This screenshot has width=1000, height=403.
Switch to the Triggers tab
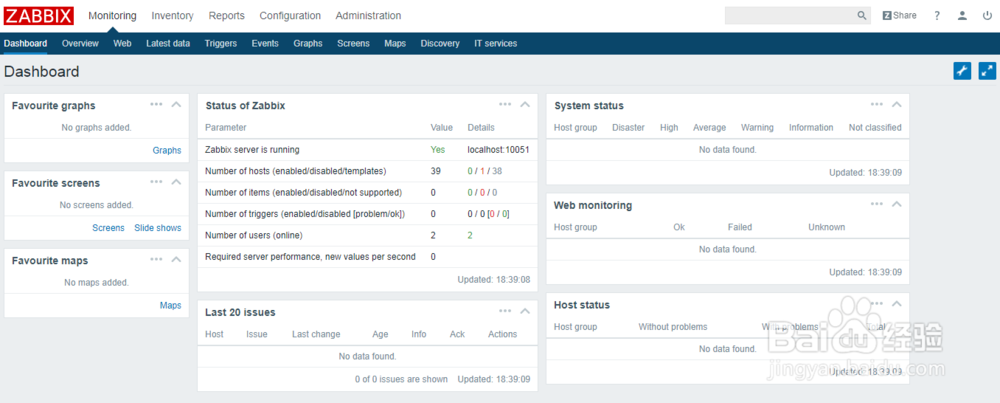[220, 44]
